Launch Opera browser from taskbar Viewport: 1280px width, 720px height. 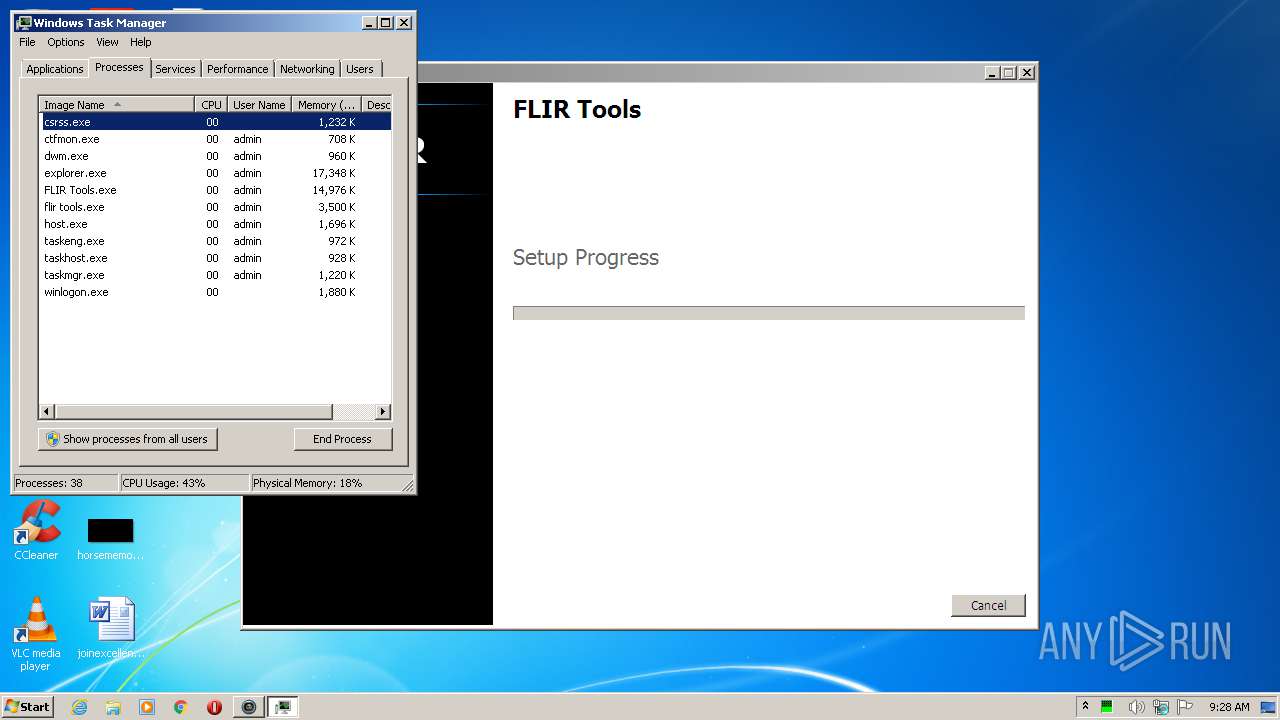pos(214,707)
